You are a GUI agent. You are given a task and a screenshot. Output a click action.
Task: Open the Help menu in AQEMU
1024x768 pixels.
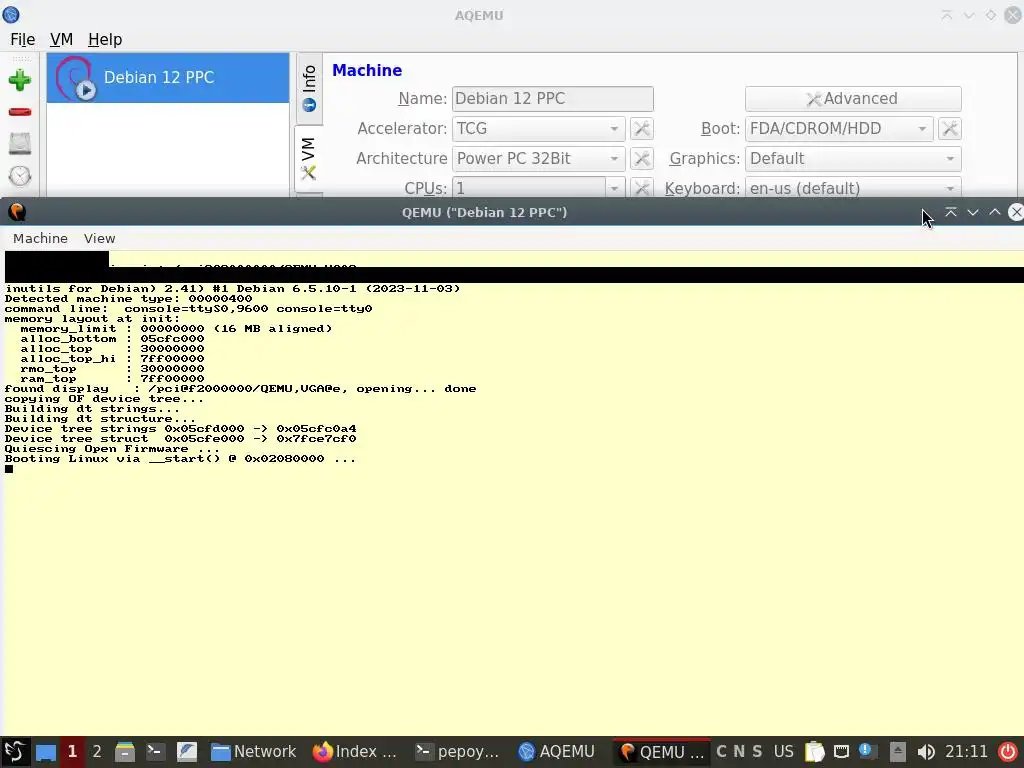click(x=104, y=39)
